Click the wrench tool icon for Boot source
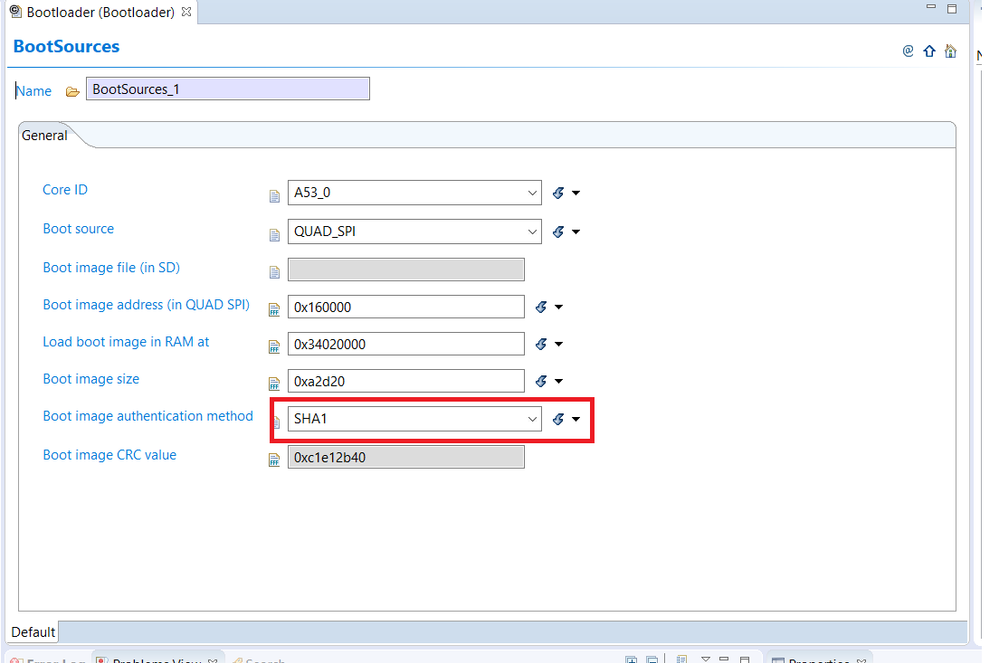Image resolution: width=999 pixels, height=663 pixels. click(x=558, y=232)
